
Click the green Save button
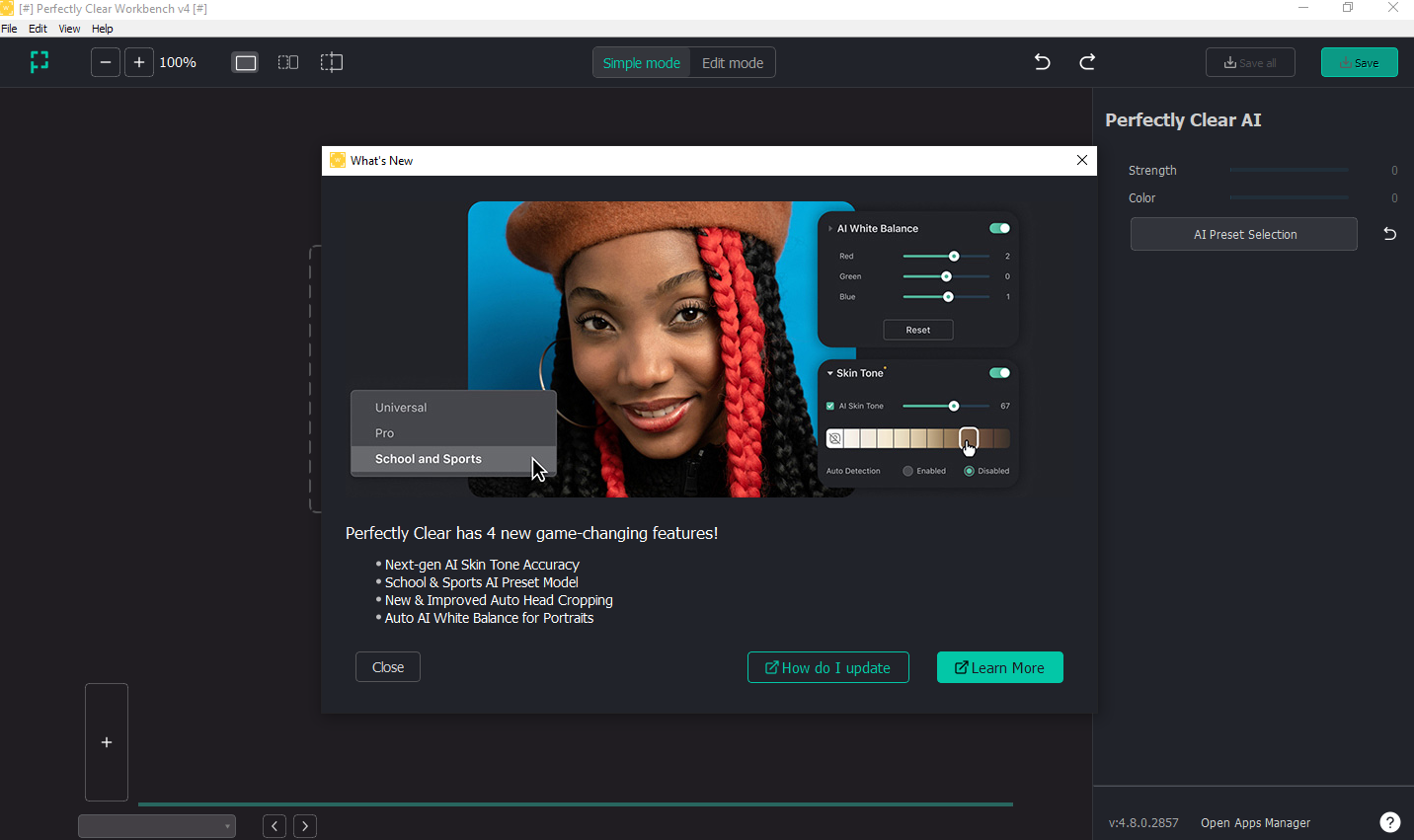click(1360, 62)
